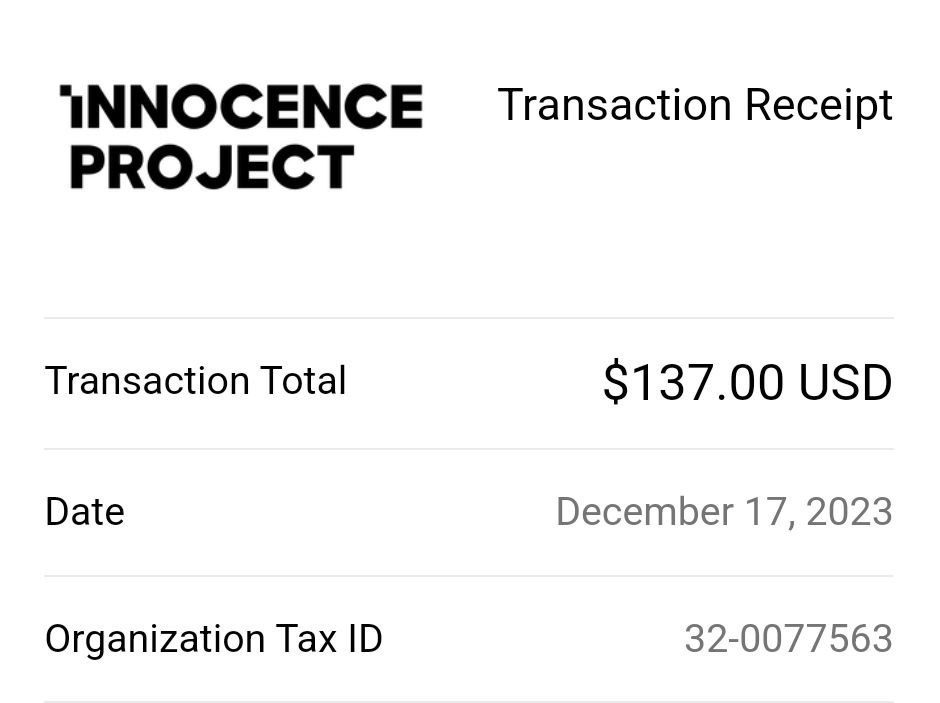Select the word ID in the tax label
940x703 pixels.
point(365,638)
